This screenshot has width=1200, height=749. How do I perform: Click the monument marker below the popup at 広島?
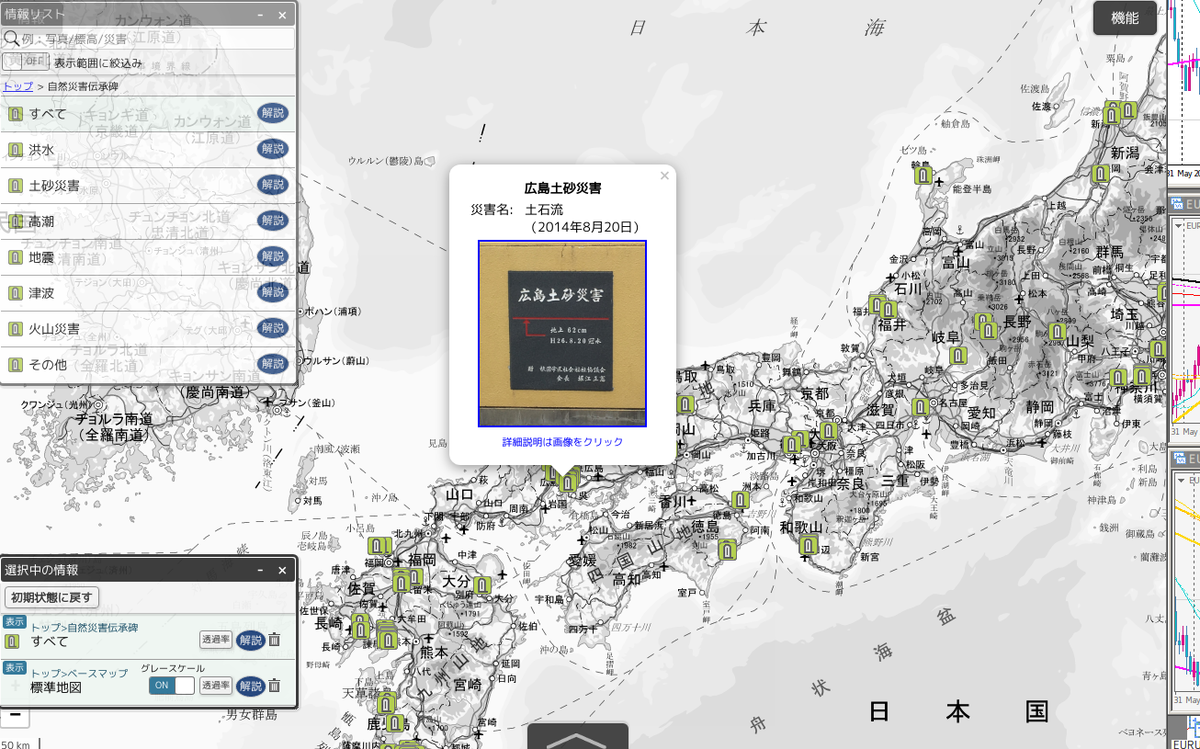568,482
